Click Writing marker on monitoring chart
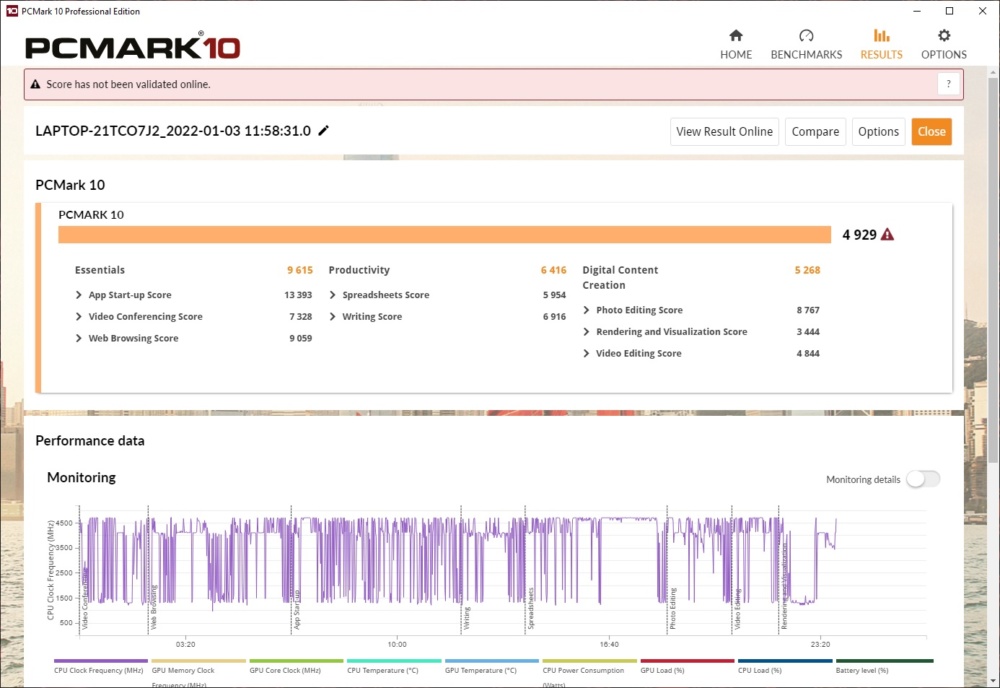 (466, 618)
